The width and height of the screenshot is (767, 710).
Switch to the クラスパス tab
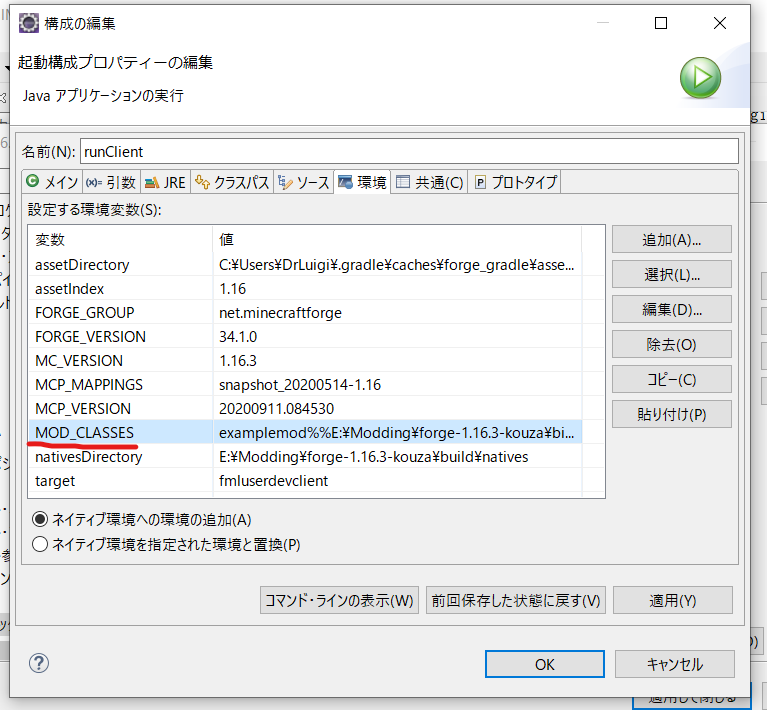pos(232,183)
